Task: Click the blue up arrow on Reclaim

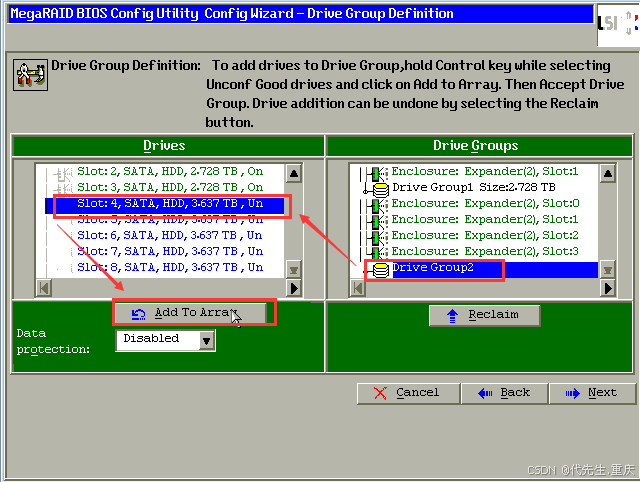Action: click(x=452, y=316)
